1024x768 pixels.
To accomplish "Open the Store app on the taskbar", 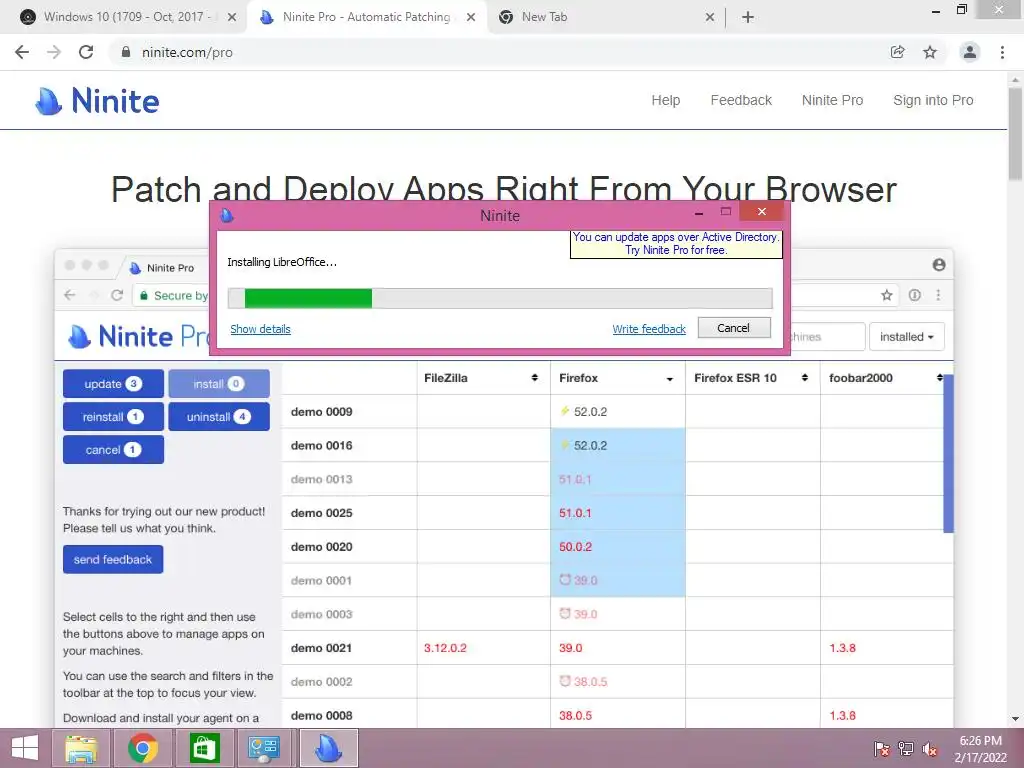I will (204, 748).
